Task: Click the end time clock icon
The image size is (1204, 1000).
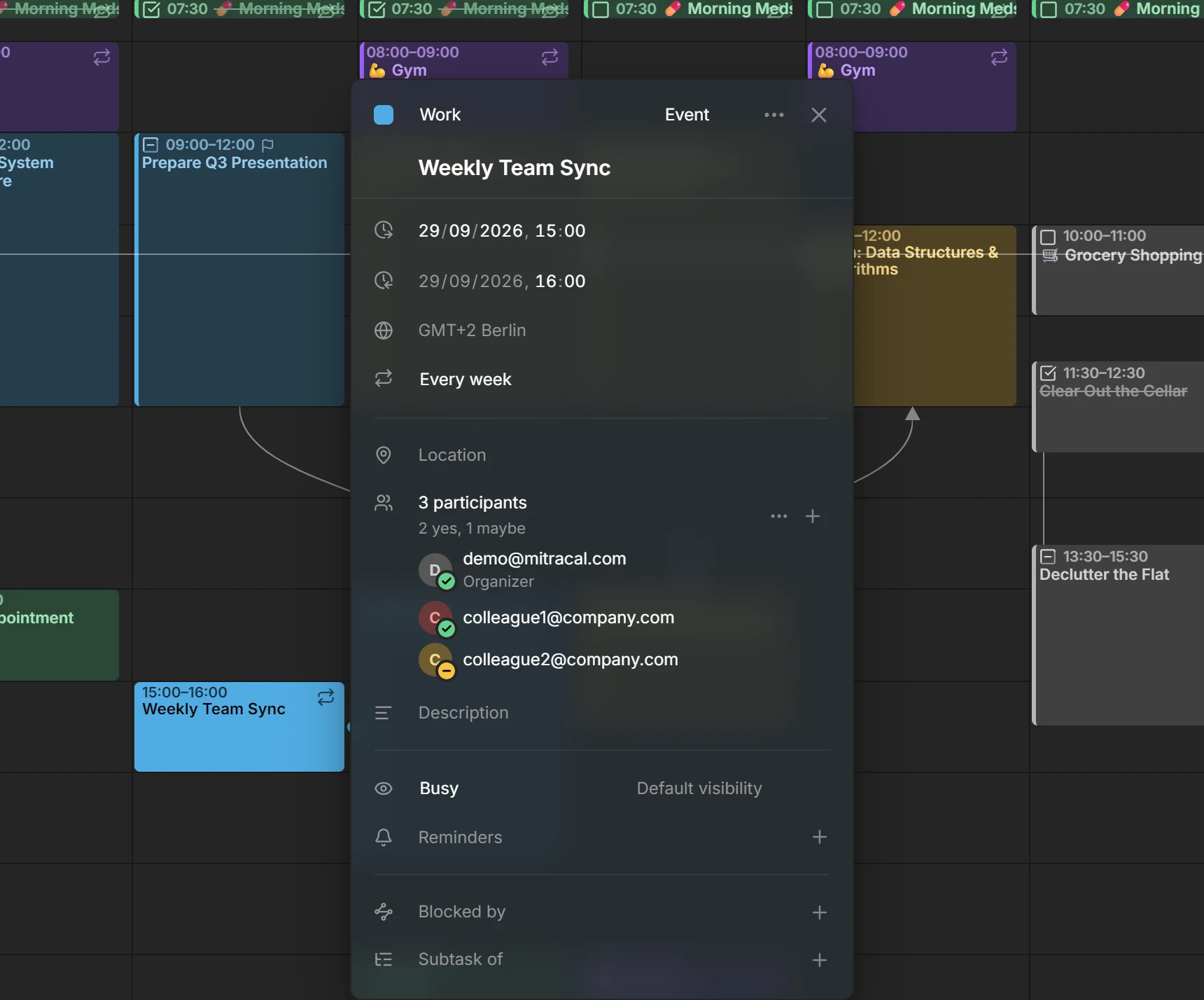Action: tap(384, 281)
